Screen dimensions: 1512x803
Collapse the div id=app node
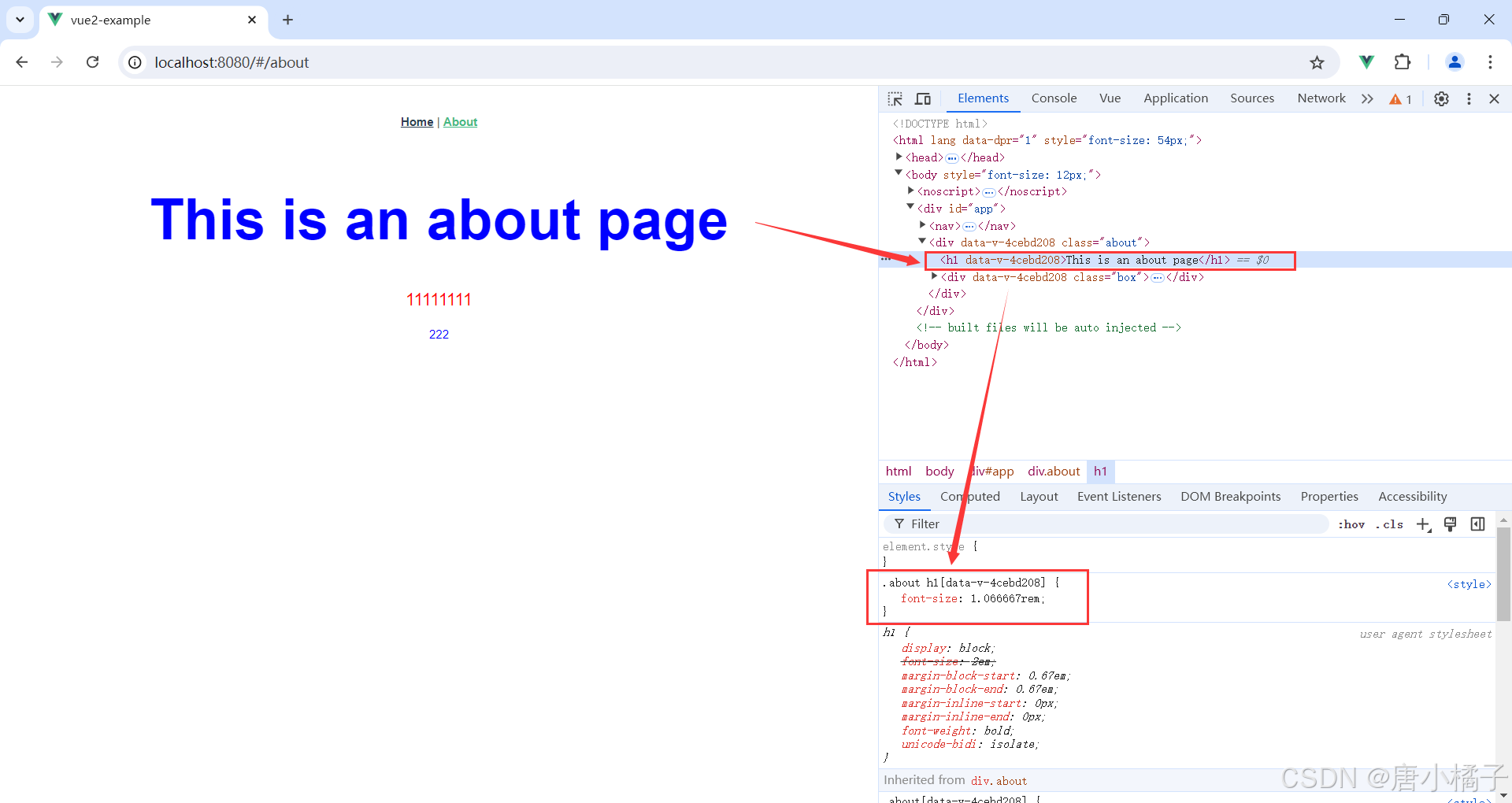point(910,207)
